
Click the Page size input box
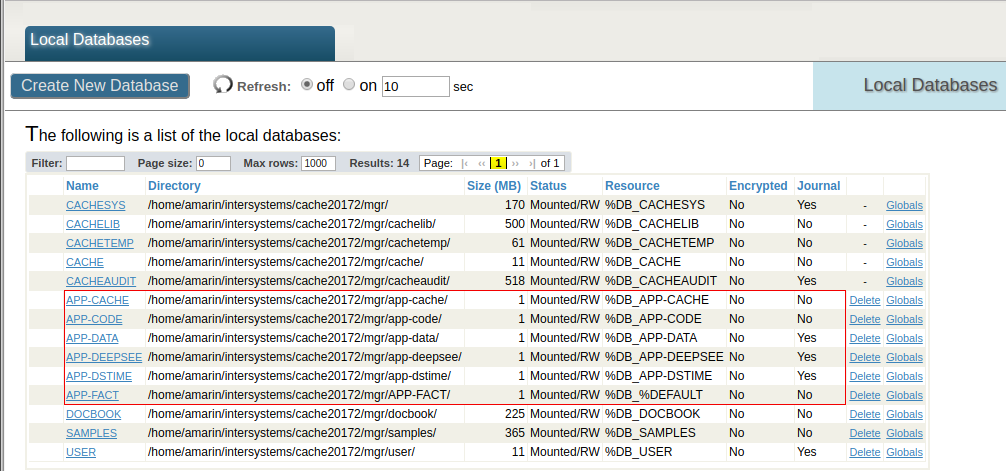(213, 163)
